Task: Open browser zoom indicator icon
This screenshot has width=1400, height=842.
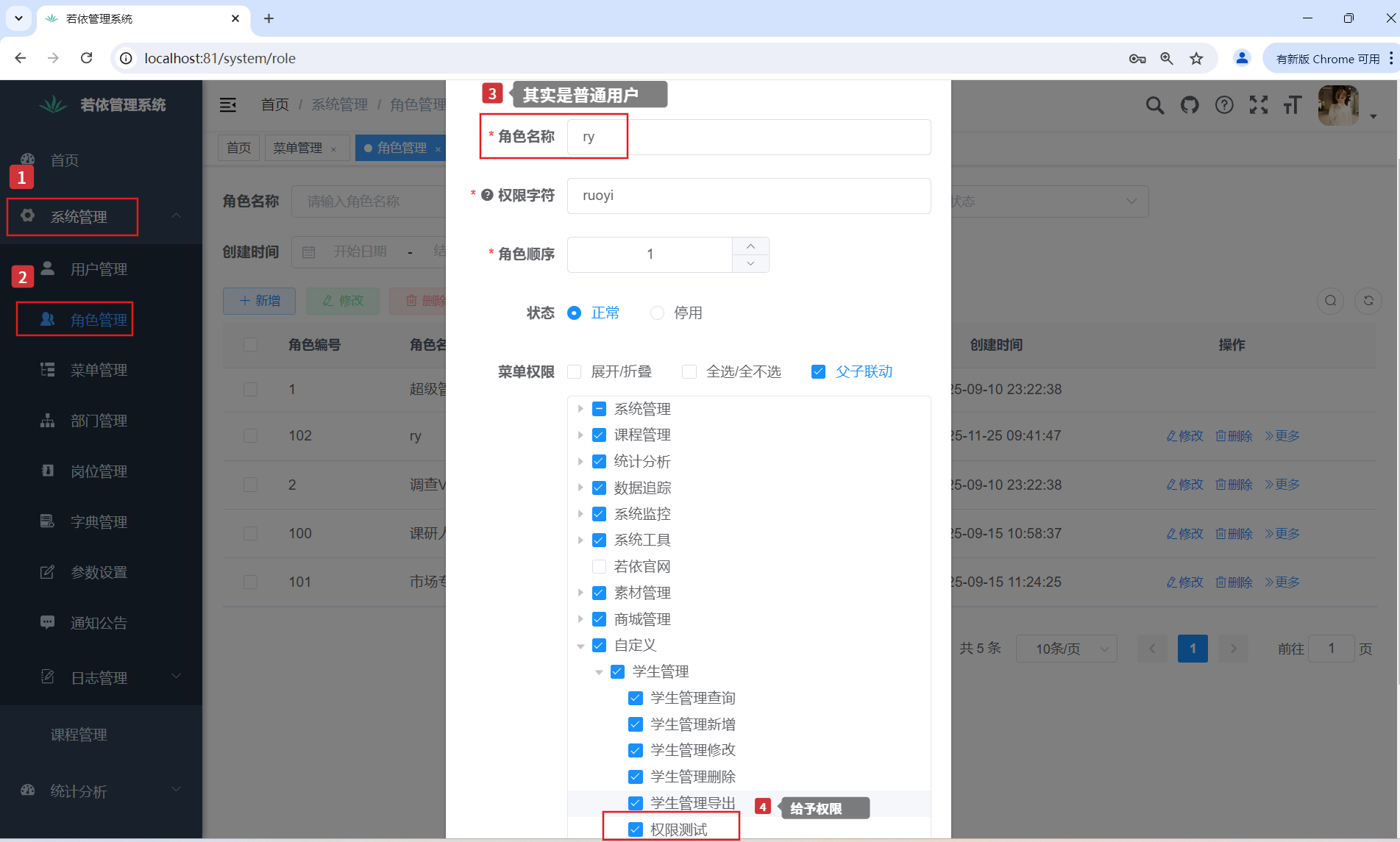Action: (x=1167, y=58)
